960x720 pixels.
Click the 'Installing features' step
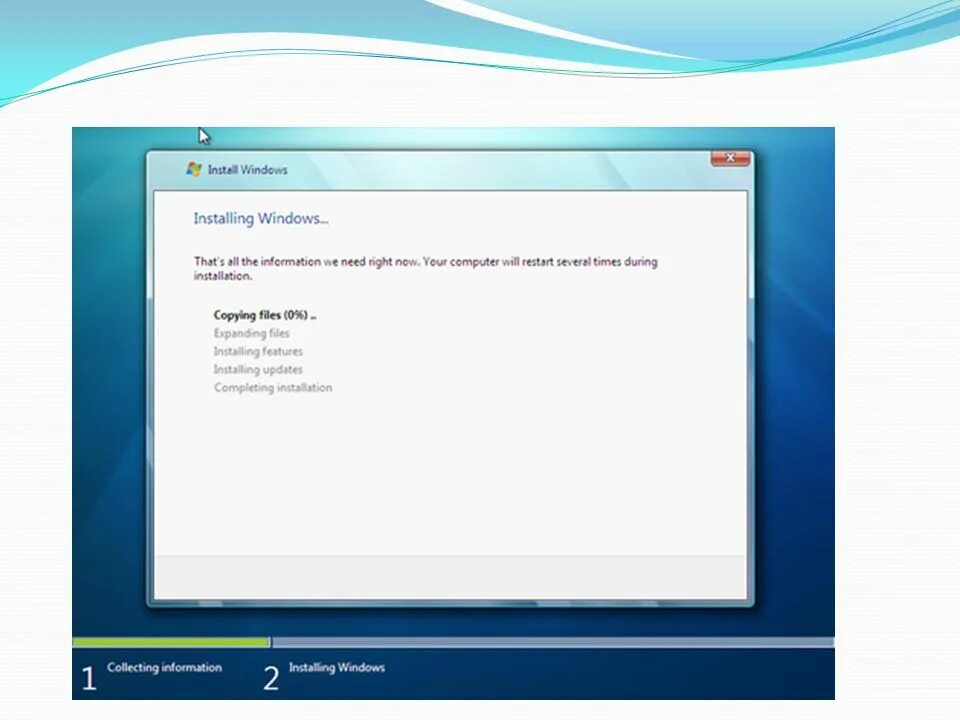(258, 351)
